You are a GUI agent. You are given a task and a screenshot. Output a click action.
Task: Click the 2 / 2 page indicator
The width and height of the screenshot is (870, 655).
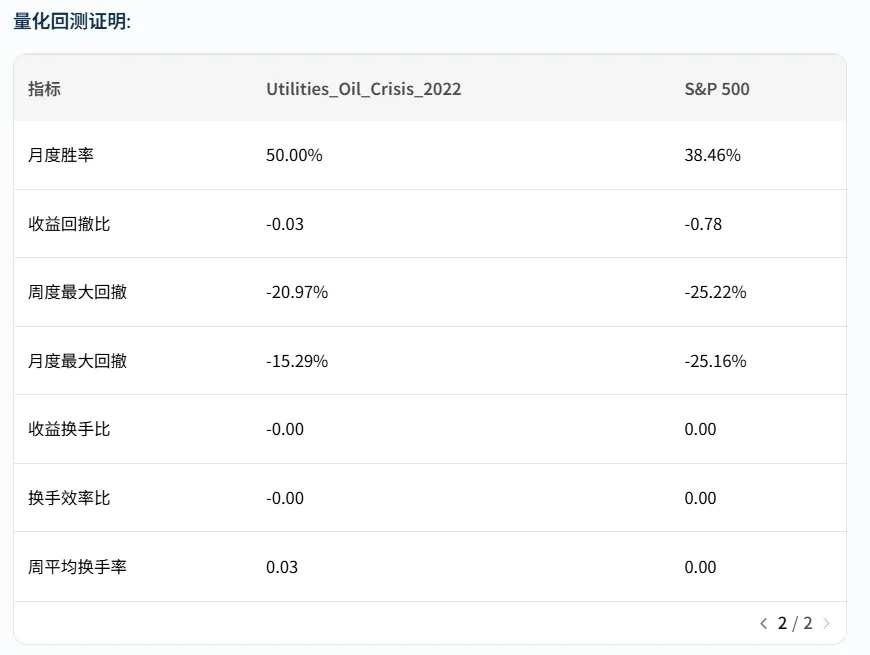(x=795, y=624)
